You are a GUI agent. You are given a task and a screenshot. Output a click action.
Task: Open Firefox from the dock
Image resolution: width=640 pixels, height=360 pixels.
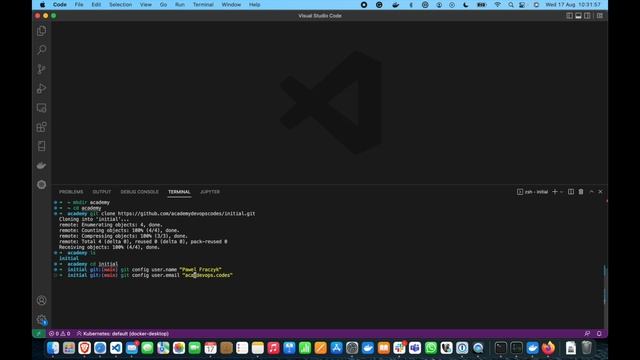click(548, 348)
